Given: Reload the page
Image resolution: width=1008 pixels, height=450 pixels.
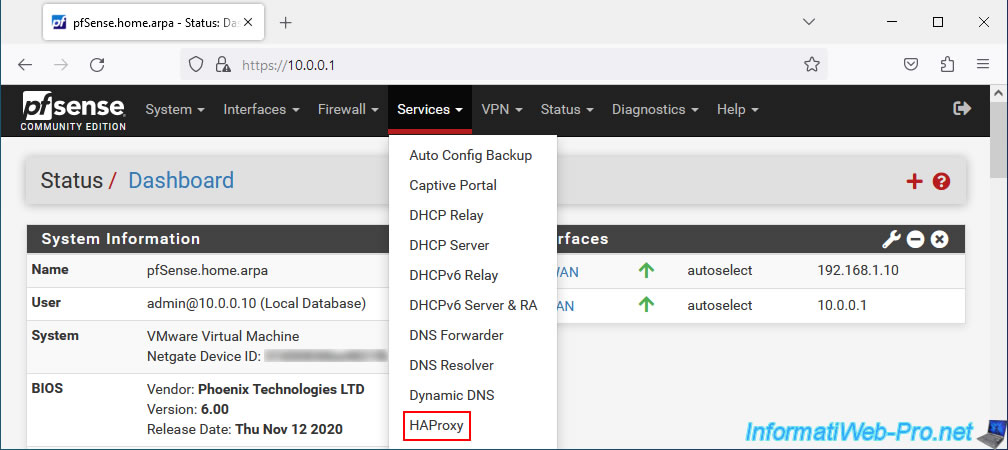Looking at the screenshot, I should (97, 64).
